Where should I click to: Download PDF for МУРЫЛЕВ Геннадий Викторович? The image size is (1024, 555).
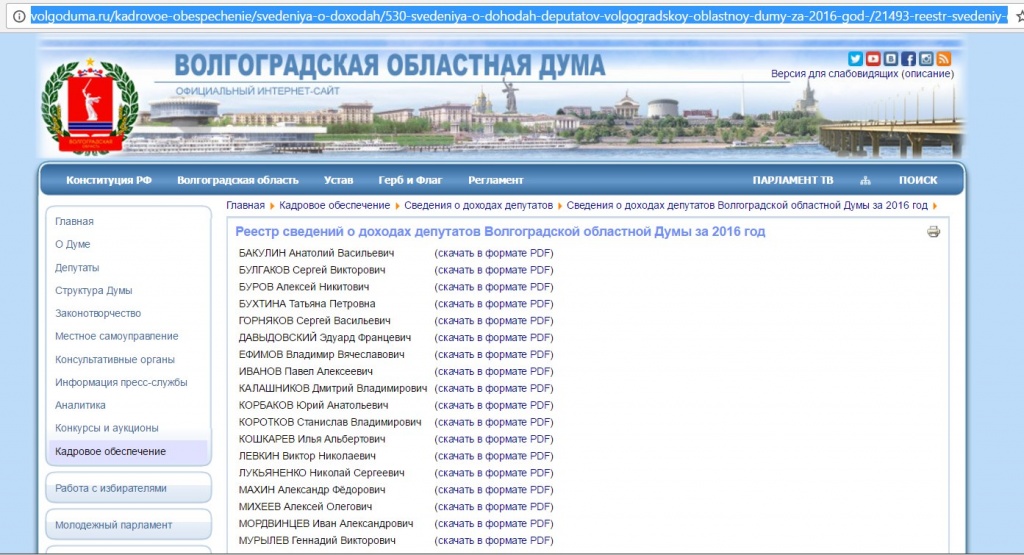[494, 541]
